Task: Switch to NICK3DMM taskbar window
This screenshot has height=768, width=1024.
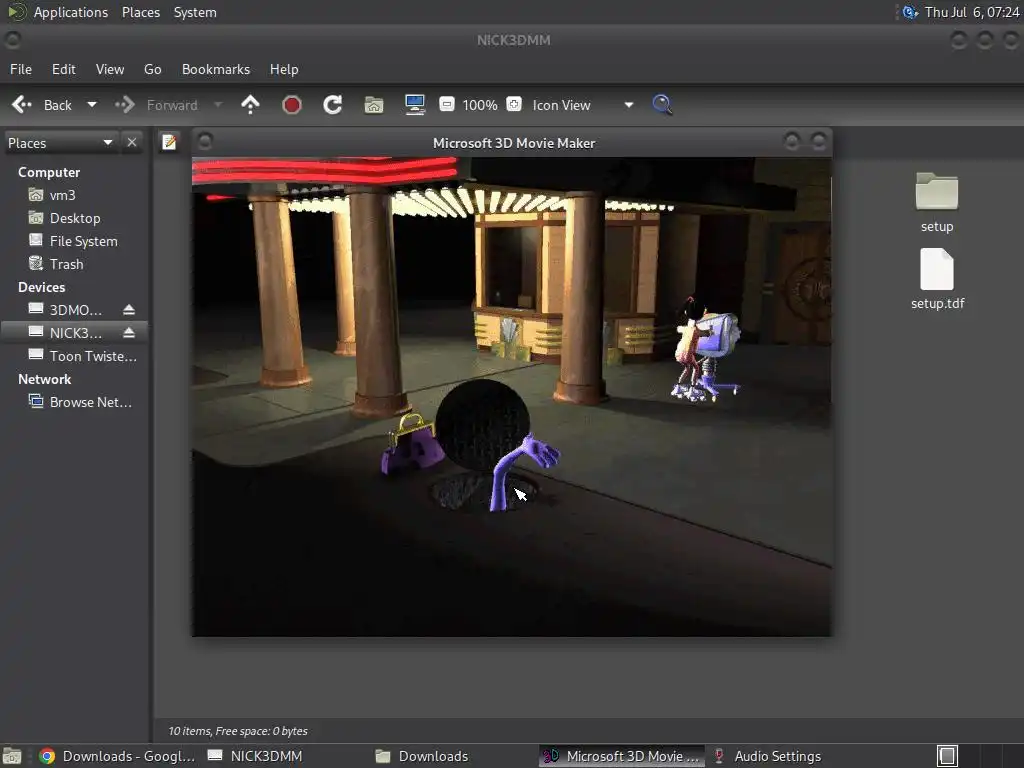Action: tap(255, 756)
